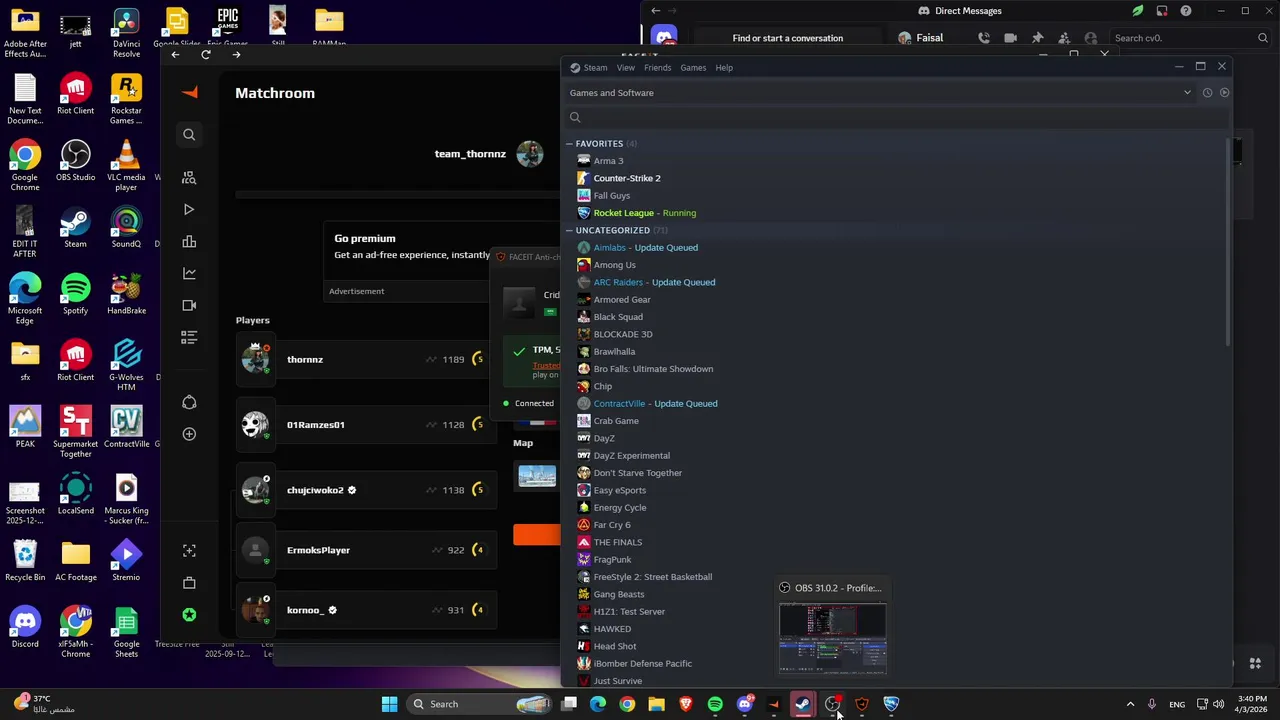Open the FACEIT video camera sidebar icon

coord(189,305)
